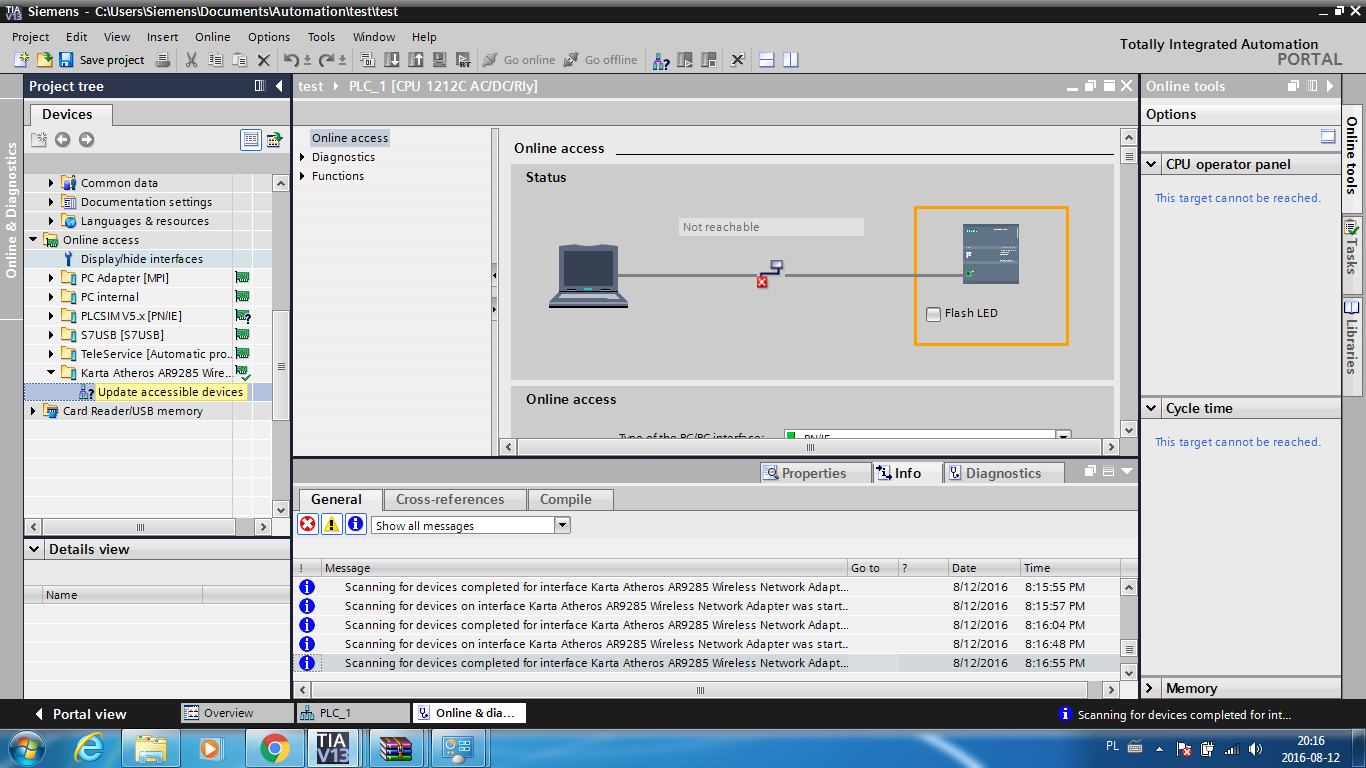Click the Open project toolbar icon

[44, 60]
